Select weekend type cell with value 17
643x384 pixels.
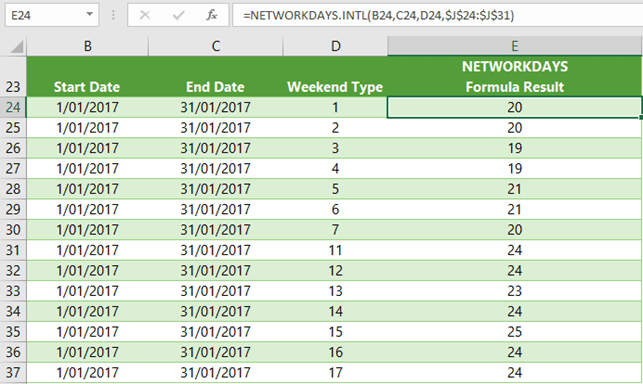pyautogui.click(x=335, y=373)
